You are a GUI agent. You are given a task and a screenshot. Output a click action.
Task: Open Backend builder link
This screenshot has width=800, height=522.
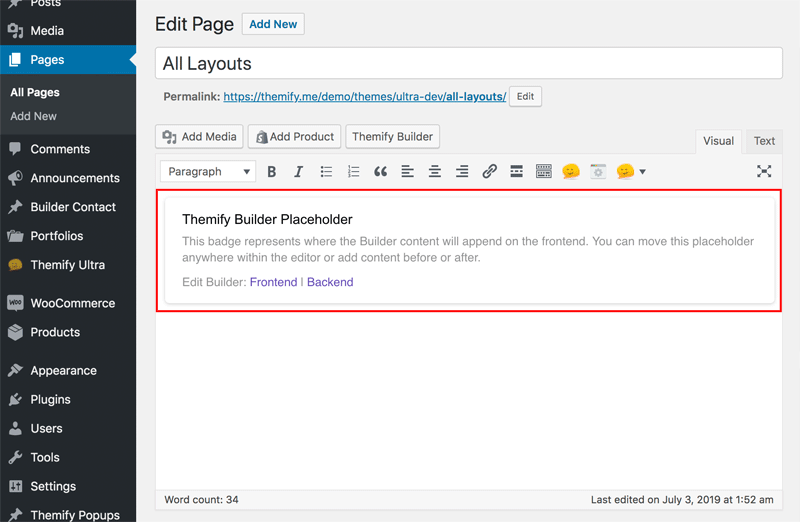click(x=330, y=282)
